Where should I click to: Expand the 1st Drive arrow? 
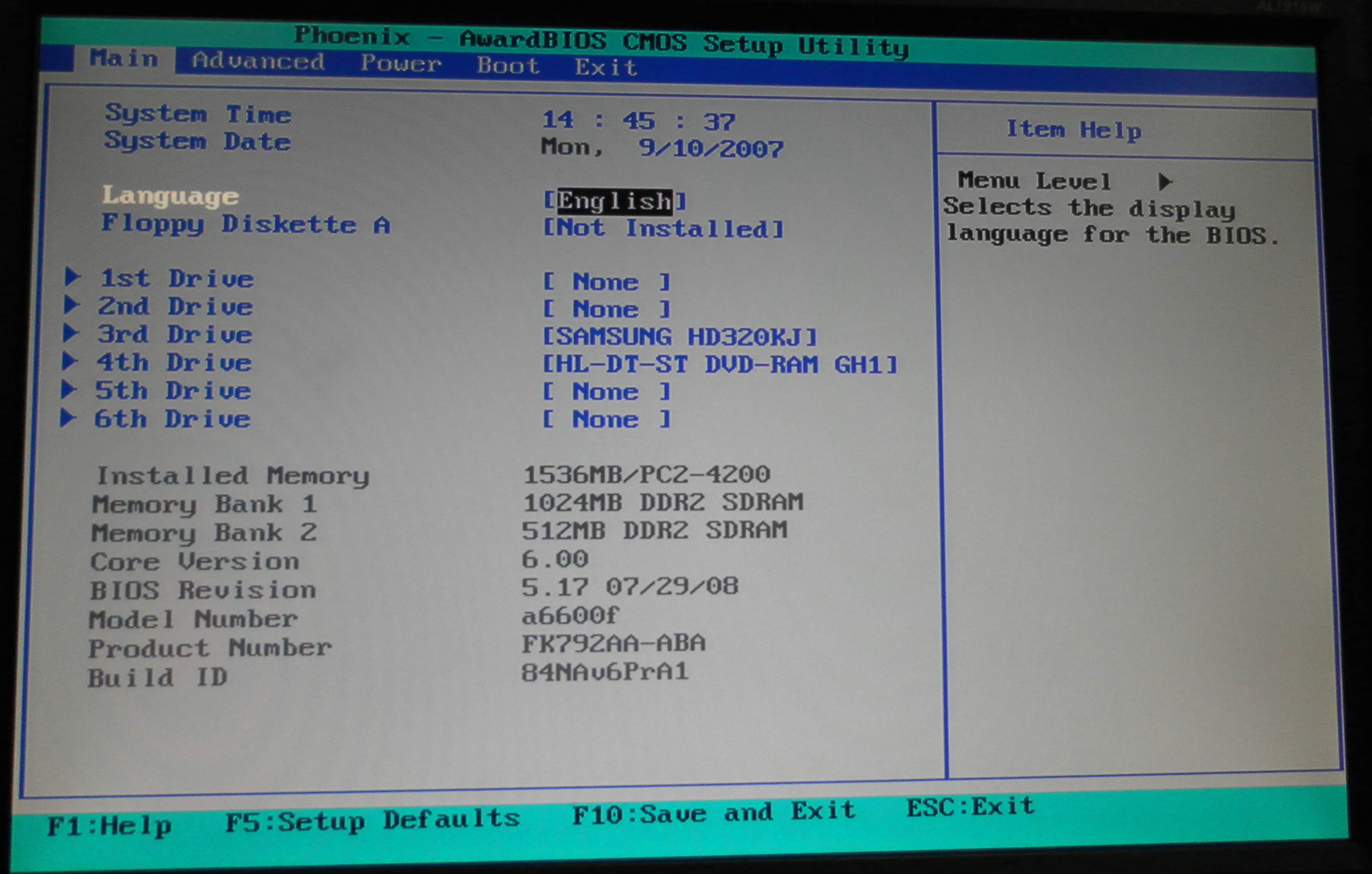click(x=73, y=277)
